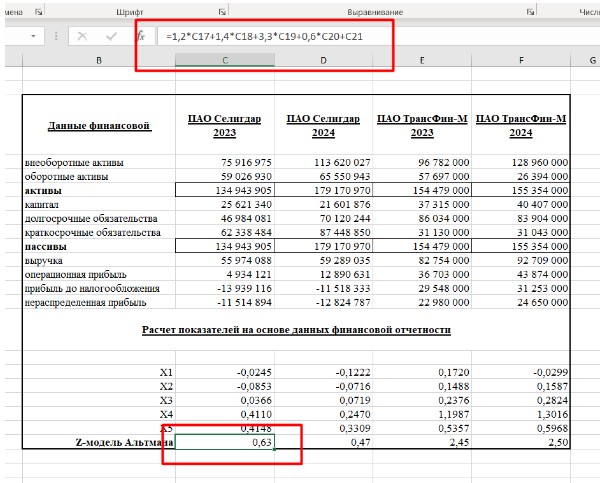Click the активы value 134 943 905
This screenshot has width=600, height=483.
coord(225,189)
